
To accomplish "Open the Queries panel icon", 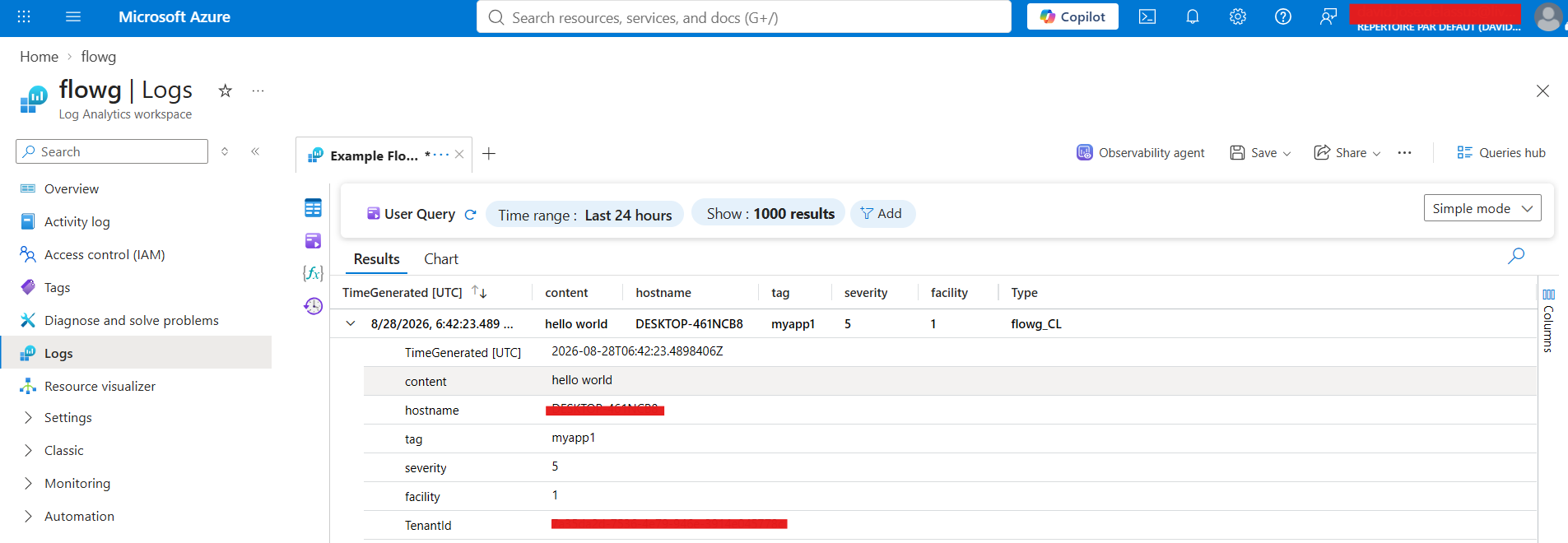I will [x=313, y=240].
